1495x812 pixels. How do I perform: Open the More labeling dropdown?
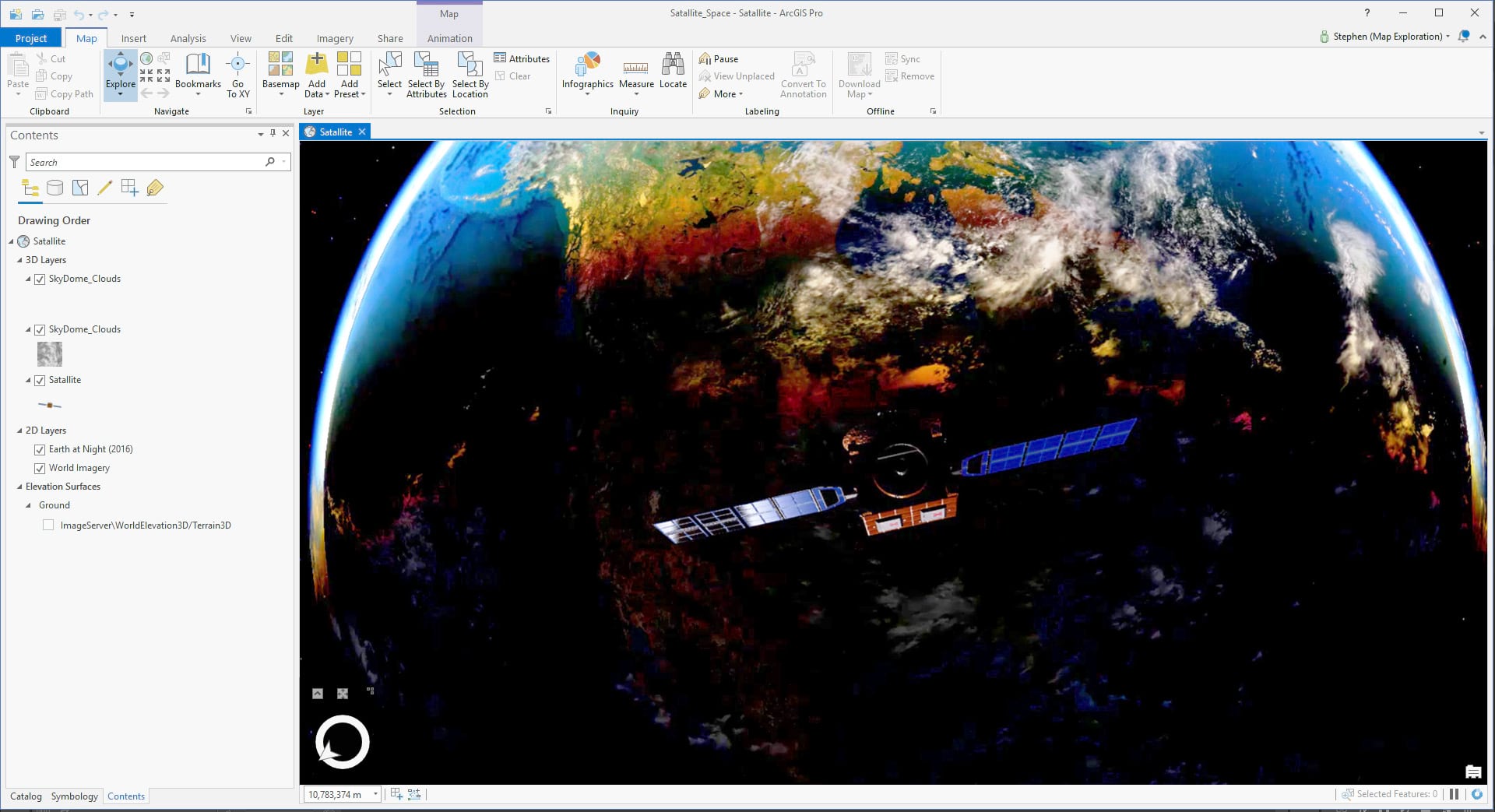pyautogui.click(x=721, y=94)
